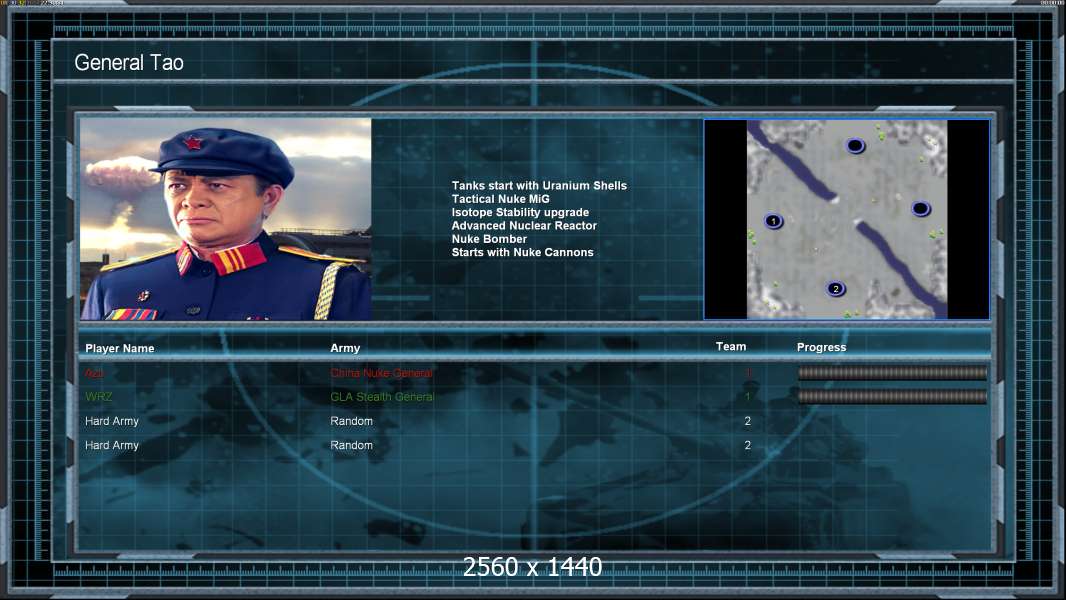Click 'Tanks start with Uranium Shells' line
Viewport: 1066px width, 600px height.
(539, 186)
